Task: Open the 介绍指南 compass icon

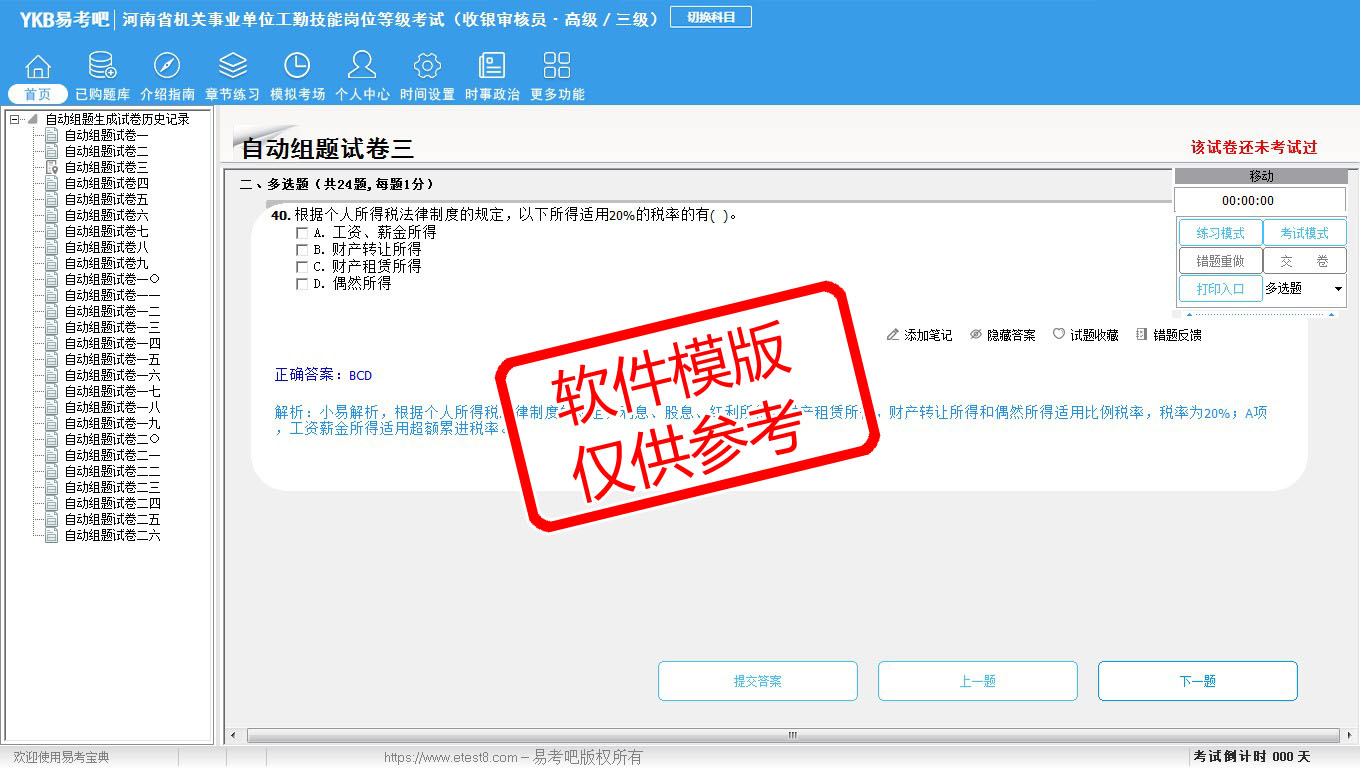Action: (167, 66)
